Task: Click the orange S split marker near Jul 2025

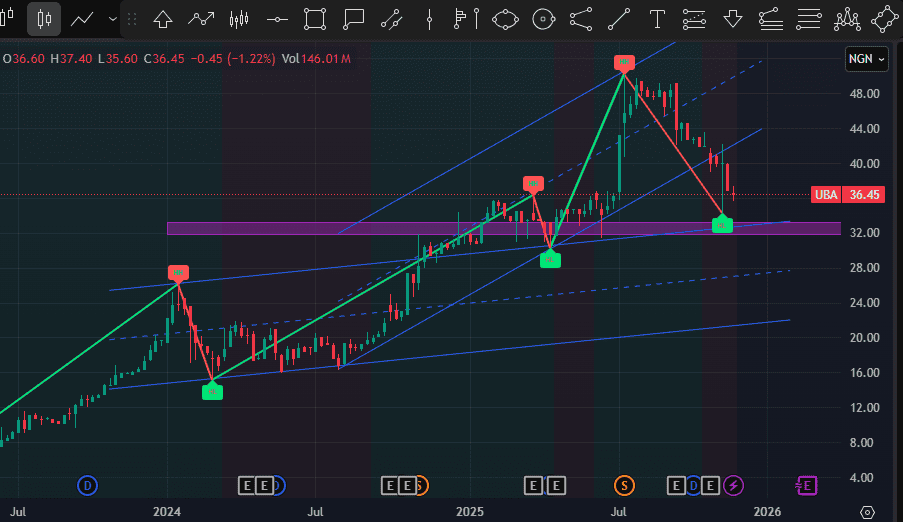Action: [x=624, y=486]
